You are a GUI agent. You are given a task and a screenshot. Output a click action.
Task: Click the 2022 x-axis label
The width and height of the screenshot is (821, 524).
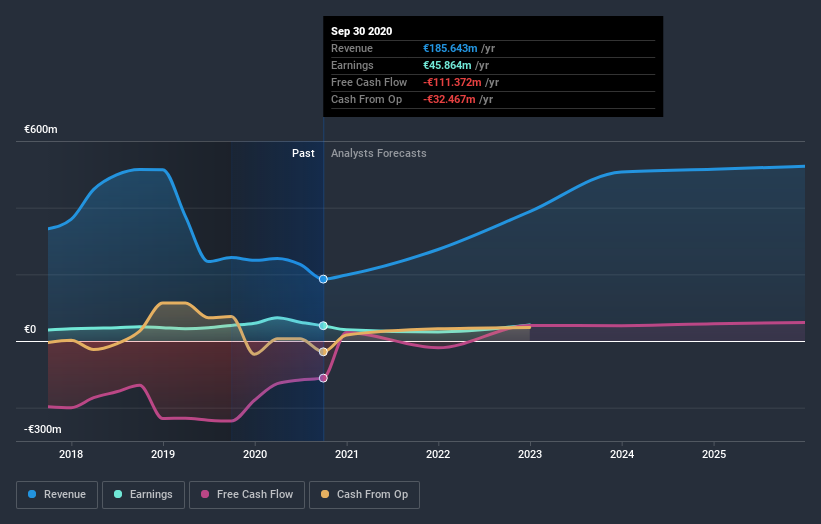tap(438, 454)
